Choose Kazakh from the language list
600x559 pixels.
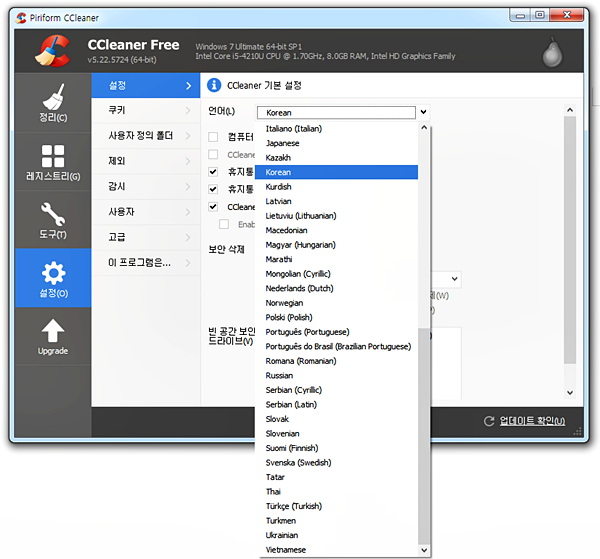(336, 158)
